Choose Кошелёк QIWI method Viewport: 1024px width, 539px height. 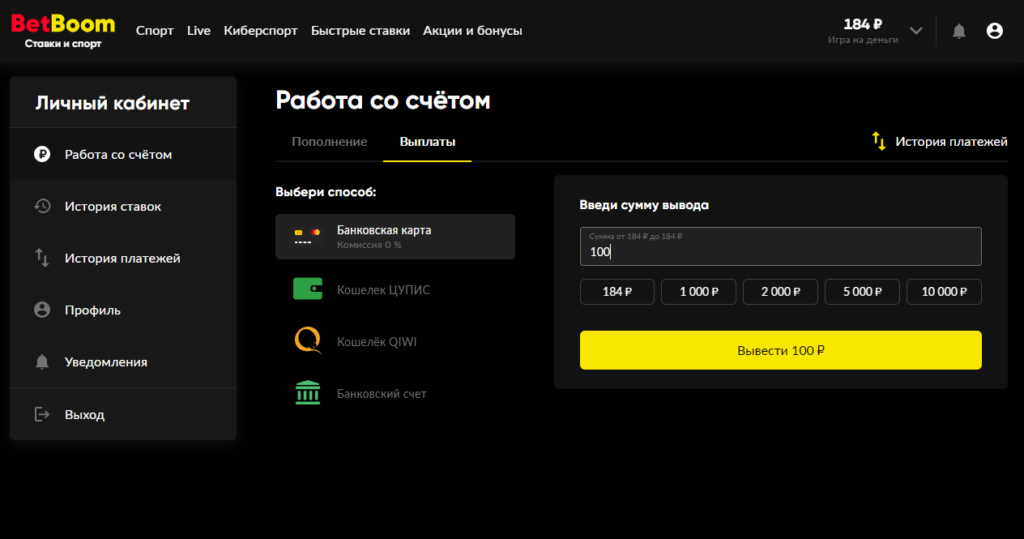click(395, 341)
